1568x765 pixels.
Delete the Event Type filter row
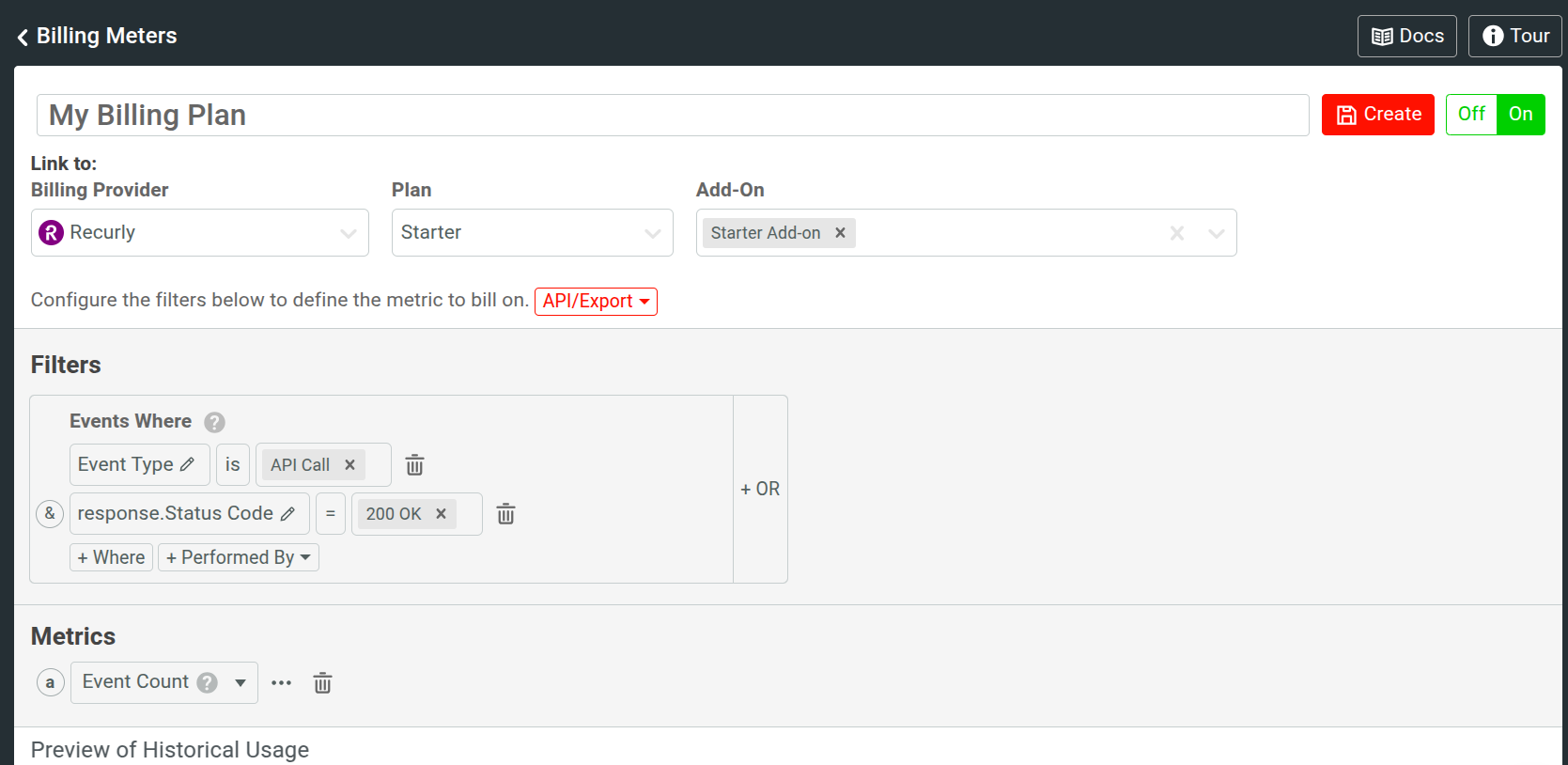pos(414,465)
